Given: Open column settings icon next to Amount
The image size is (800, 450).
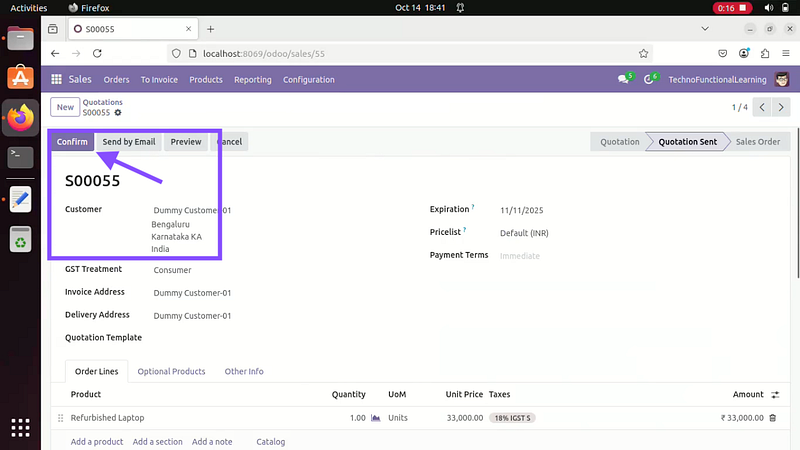Looking at the screenshot, I should pos(775,395).
